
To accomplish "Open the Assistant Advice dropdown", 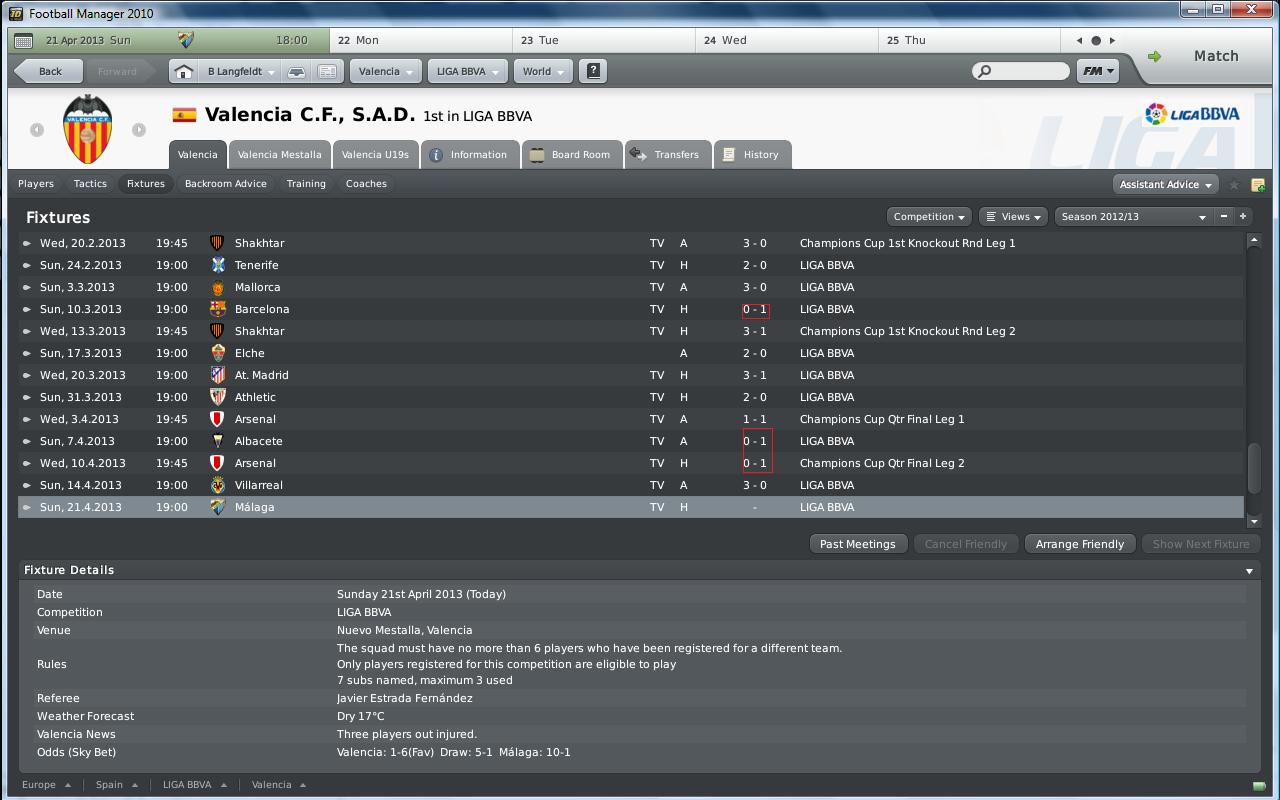I will point(1165,184).
